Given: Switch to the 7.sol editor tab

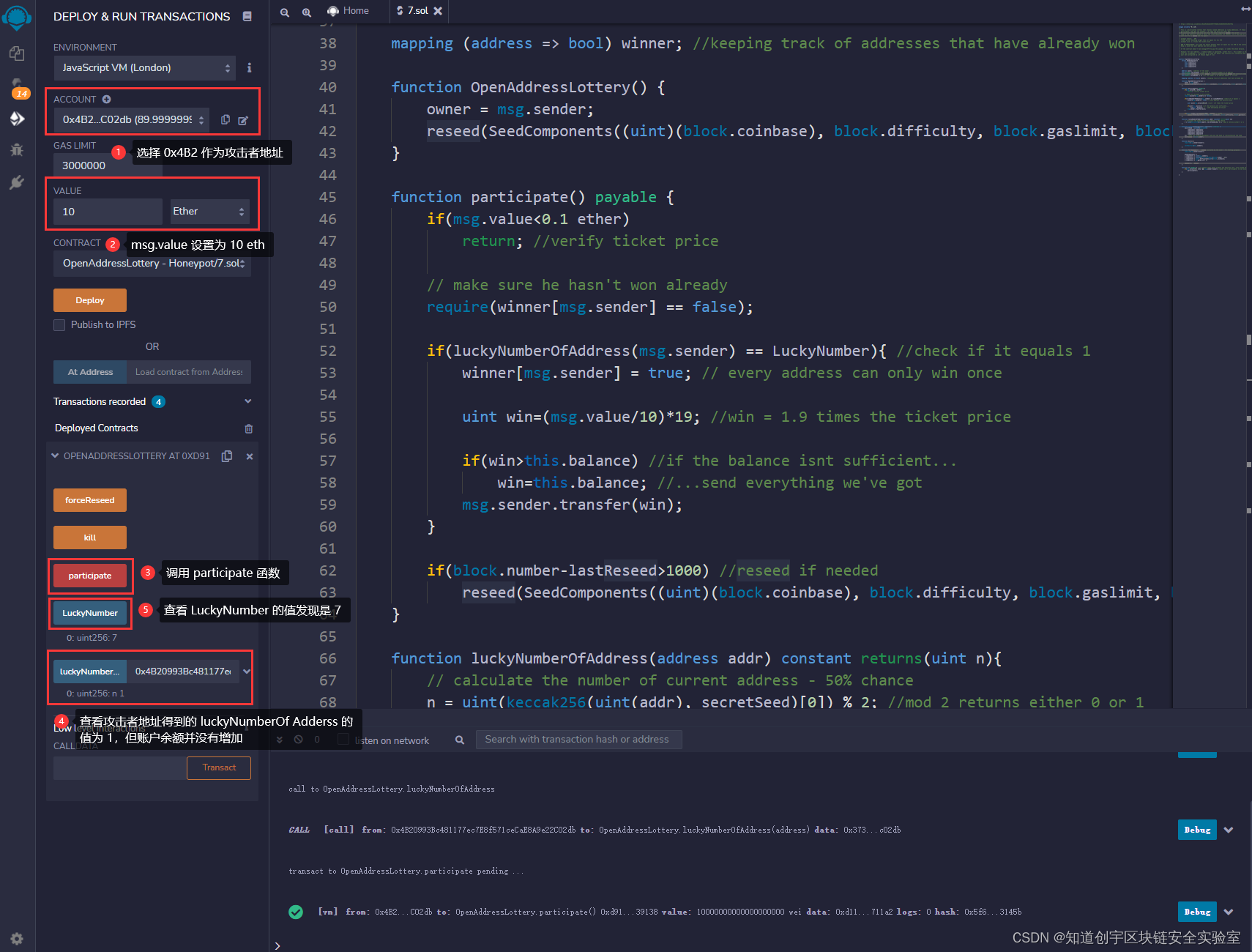Looking at the screenshot, I should (417, 11).
